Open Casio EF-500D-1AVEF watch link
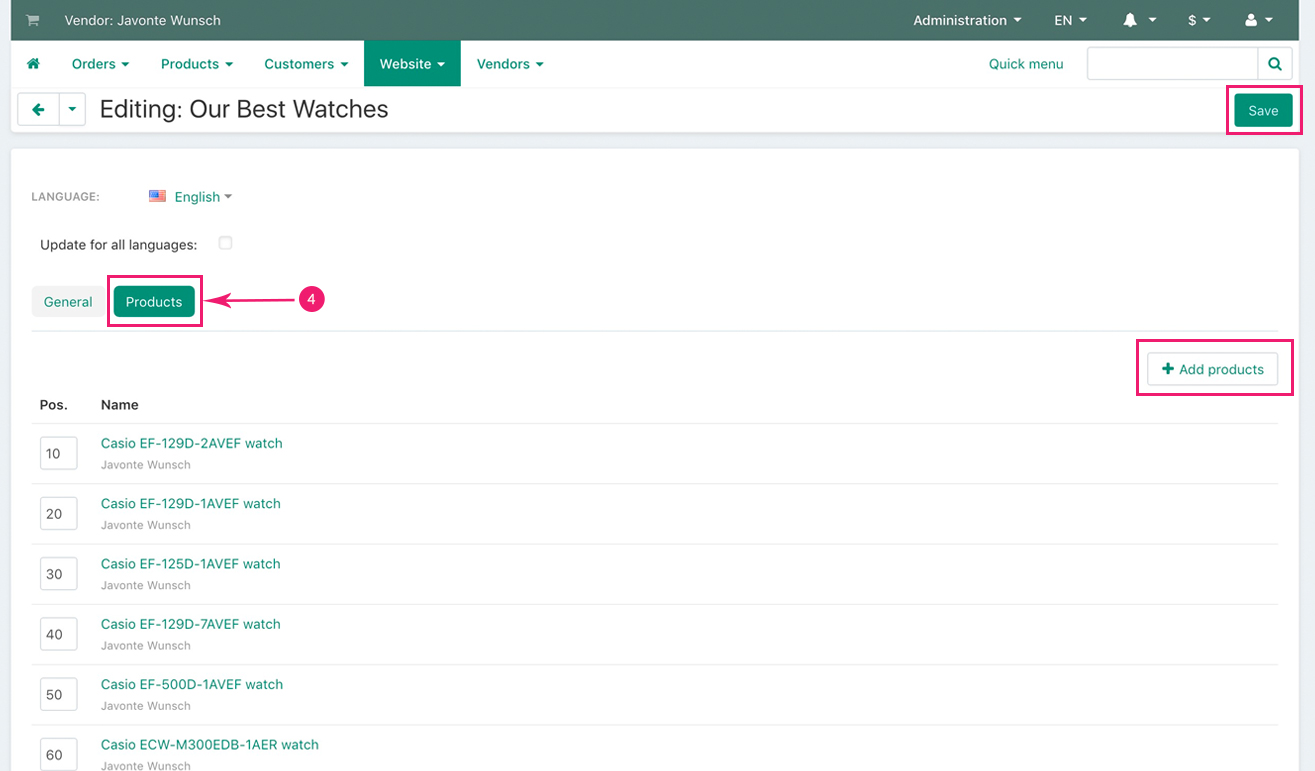This screenshot has width=1315, height=771. (x=192, y=684)
